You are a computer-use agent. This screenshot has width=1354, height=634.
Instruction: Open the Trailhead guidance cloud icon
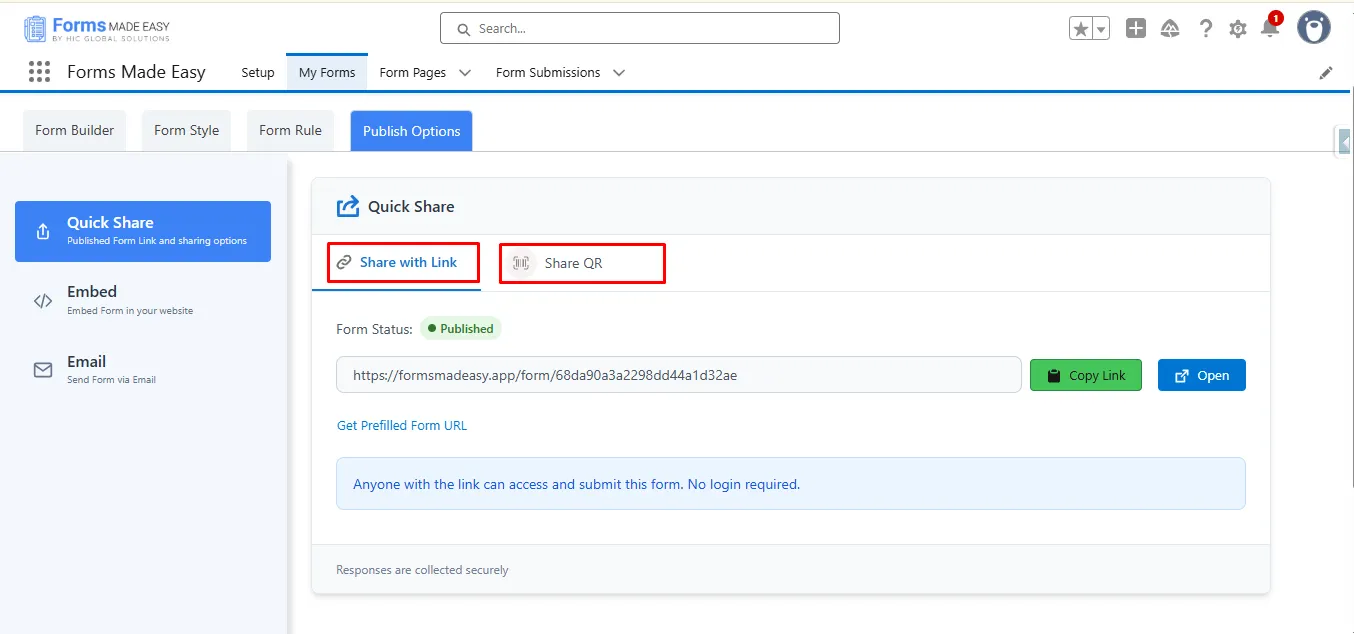tap(1170, 29)
